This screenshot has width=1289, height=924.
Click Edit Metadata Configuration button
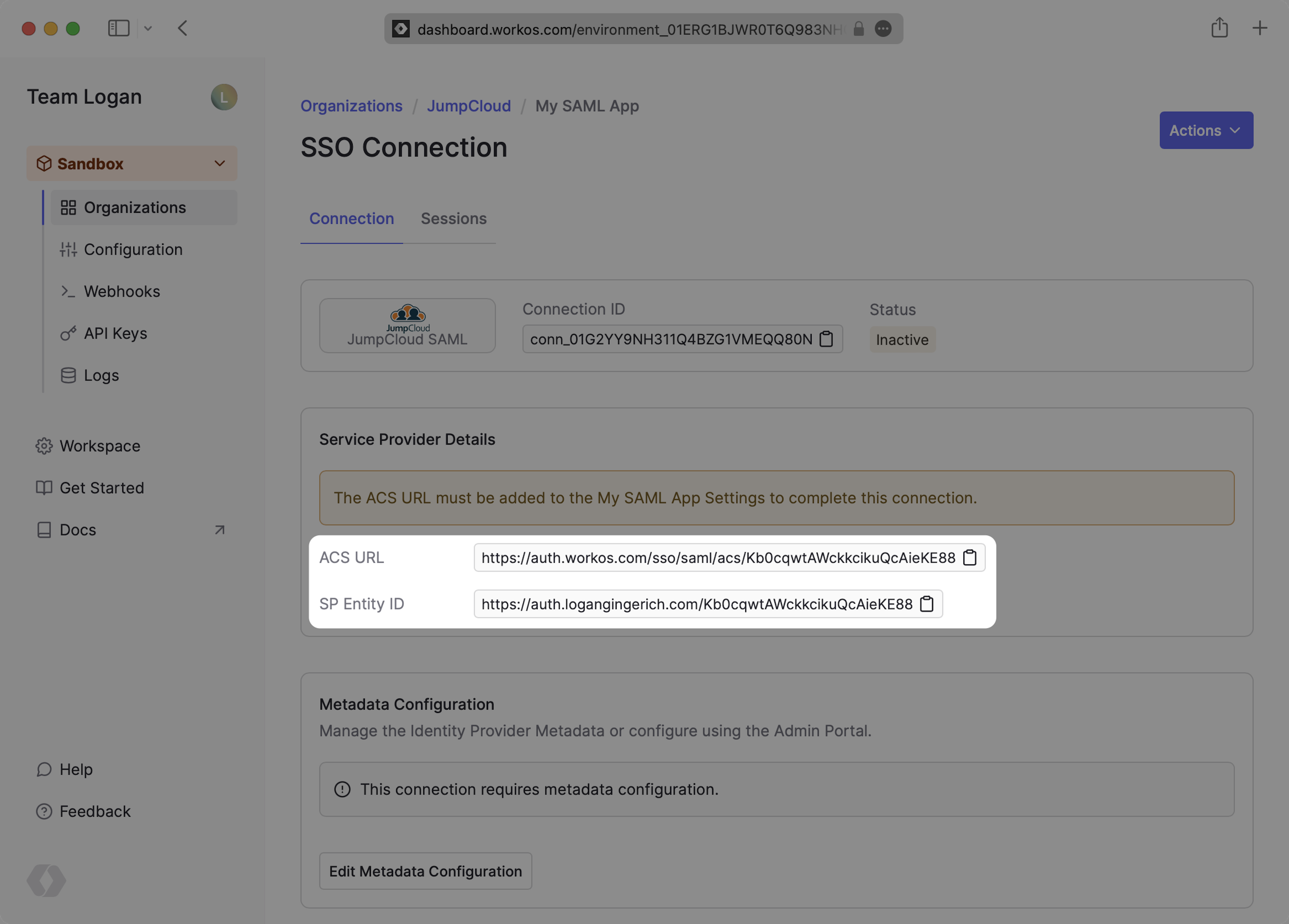[425, 871]
